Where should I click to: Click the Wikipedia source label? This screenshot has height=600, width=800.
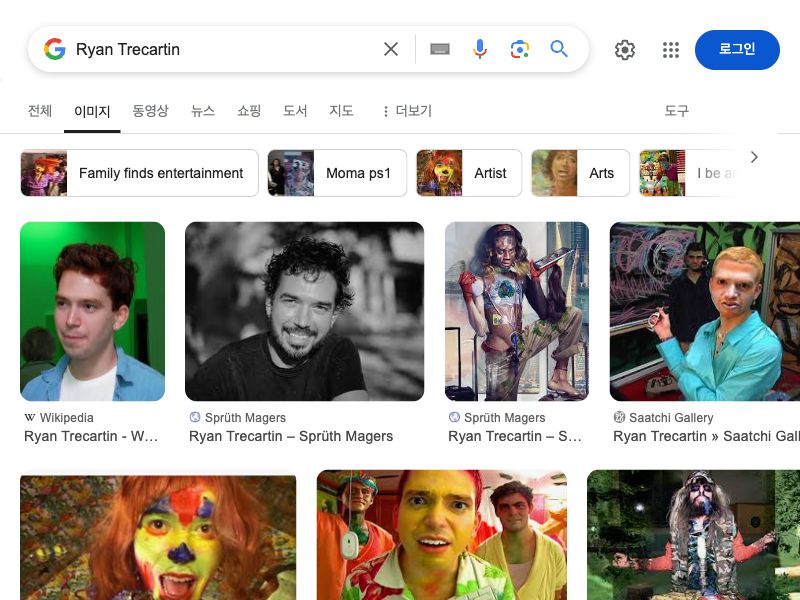tap(66, 418)
